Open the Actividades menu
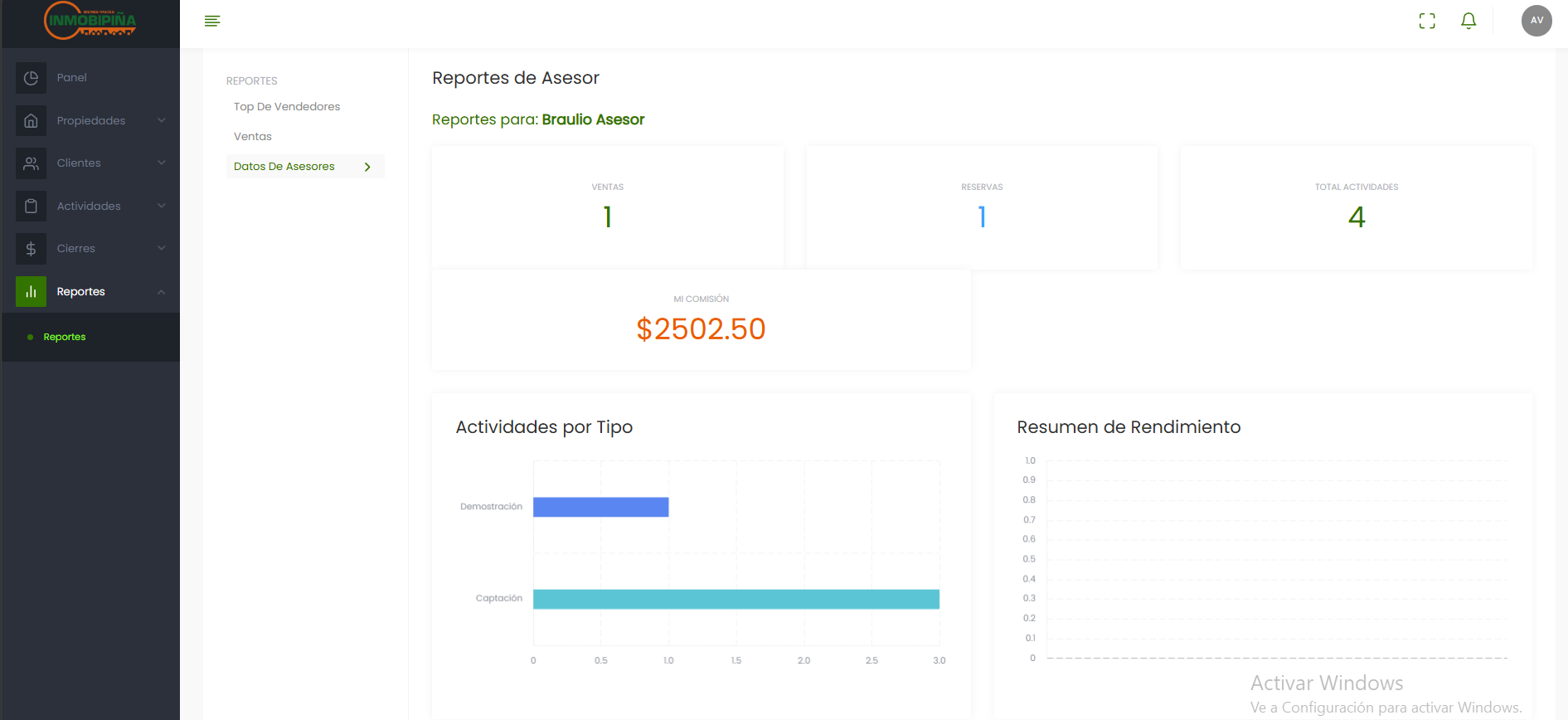Viewport: 1568px width, 720px height. [x=89, y=206]
